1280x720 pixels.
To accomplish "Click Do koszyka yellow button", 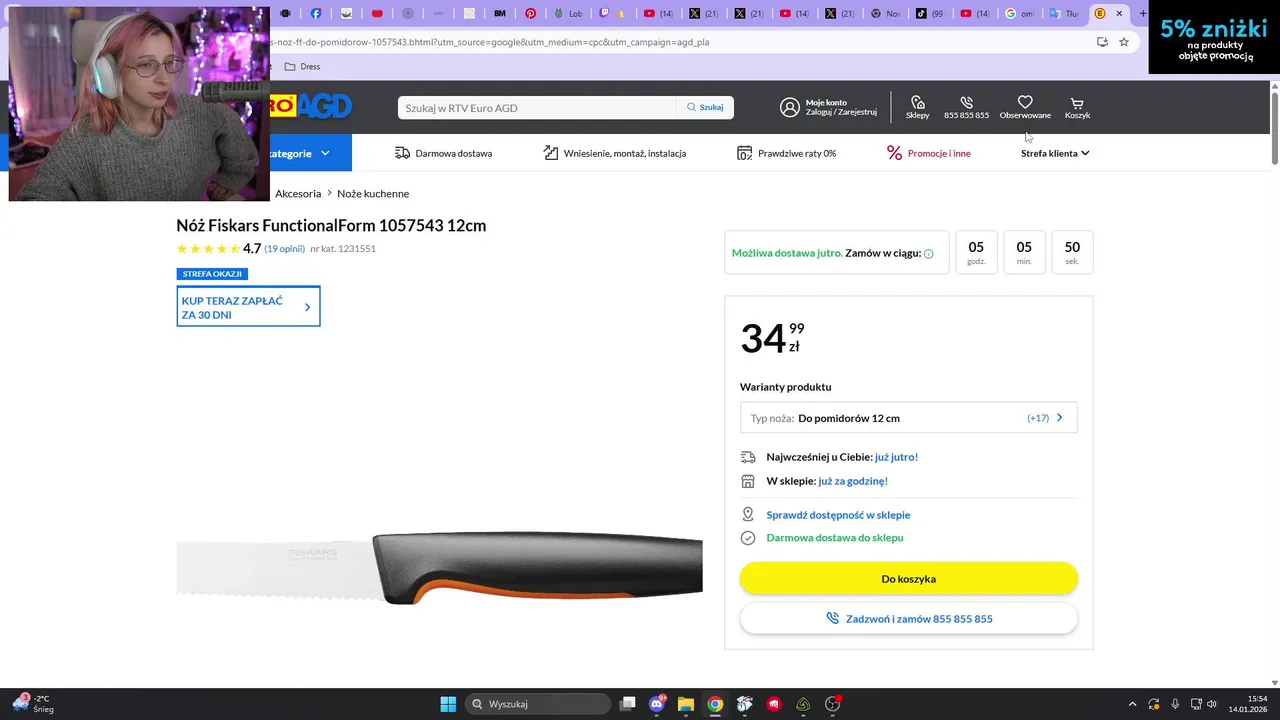I will click(x=908, y=579).
